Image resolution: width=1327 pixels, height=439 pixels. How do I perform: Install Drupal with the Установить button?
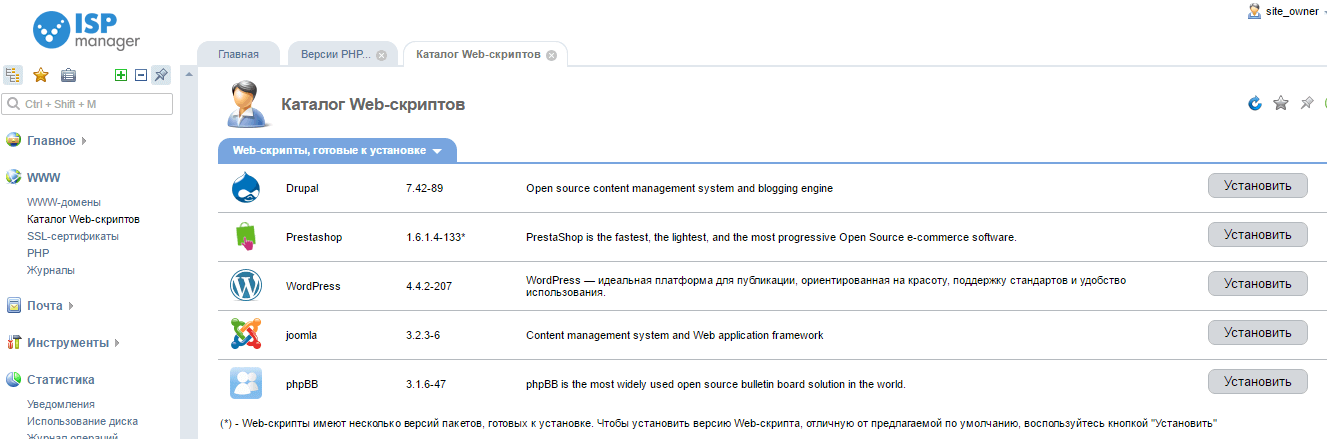click(1258, 186)
